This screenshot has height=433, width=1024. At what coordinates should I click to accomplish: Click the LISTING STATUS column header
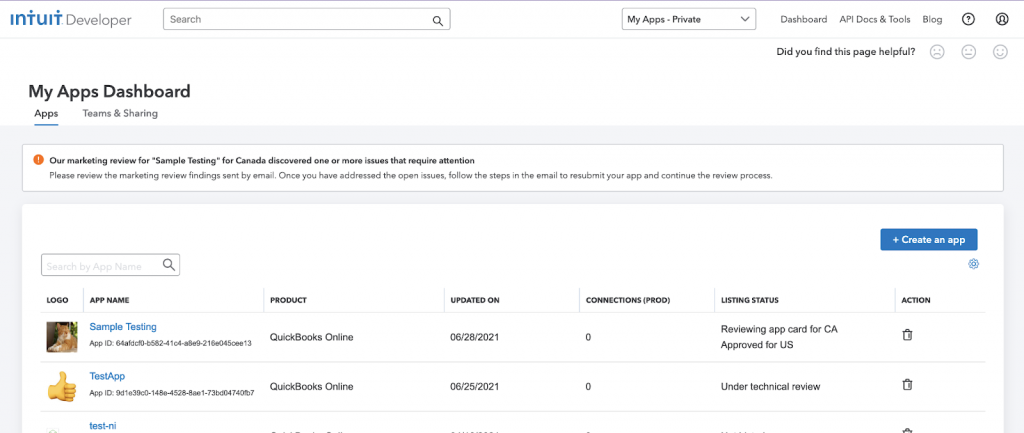point(750,300)
